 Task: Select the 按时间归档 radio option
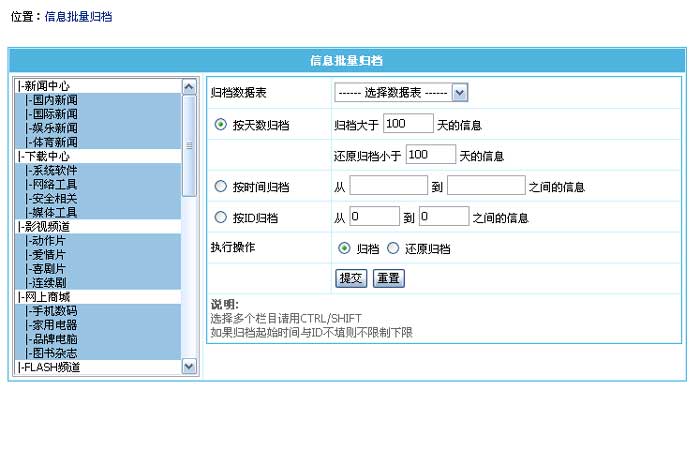click(220, 186)
